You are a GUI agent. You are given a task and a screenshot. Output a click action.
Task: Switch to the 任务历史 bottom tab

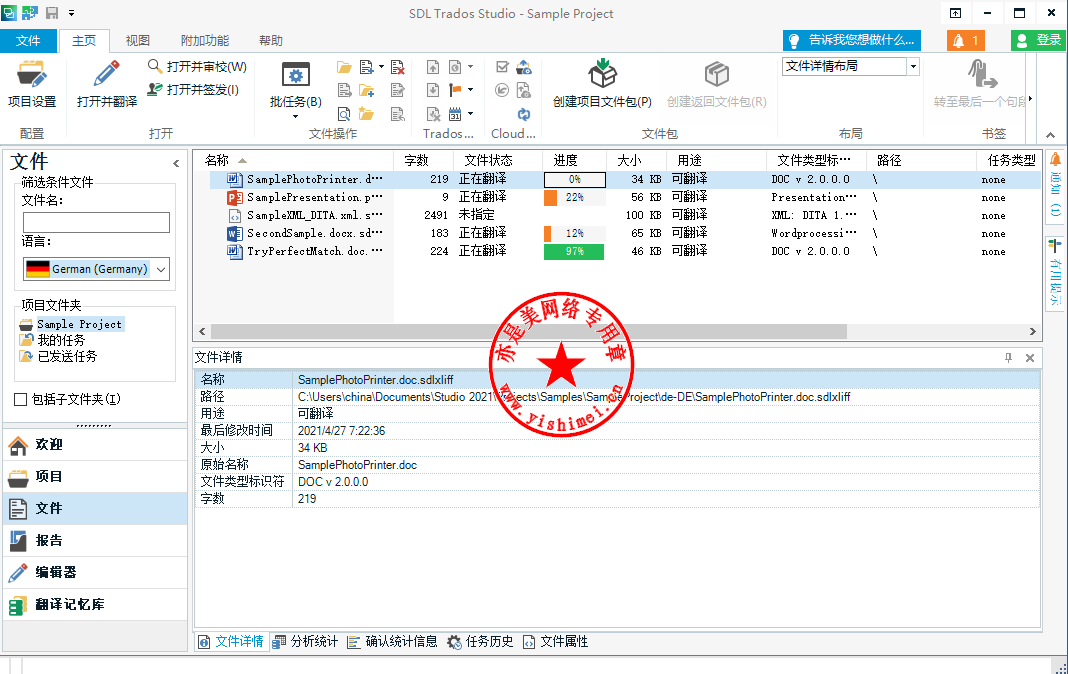480,642
